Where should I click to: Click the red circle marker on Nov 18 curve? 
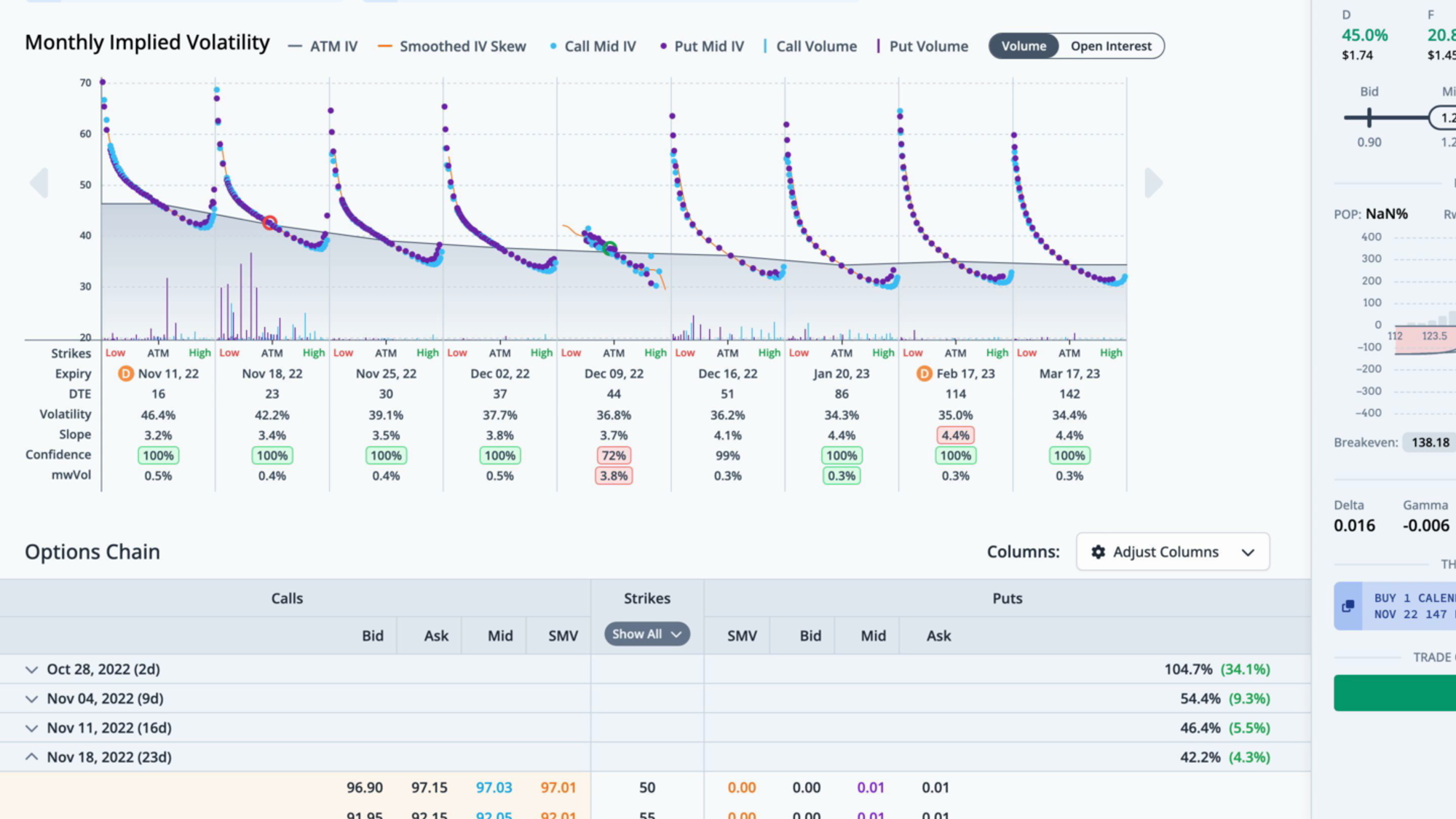coord(269,223)
